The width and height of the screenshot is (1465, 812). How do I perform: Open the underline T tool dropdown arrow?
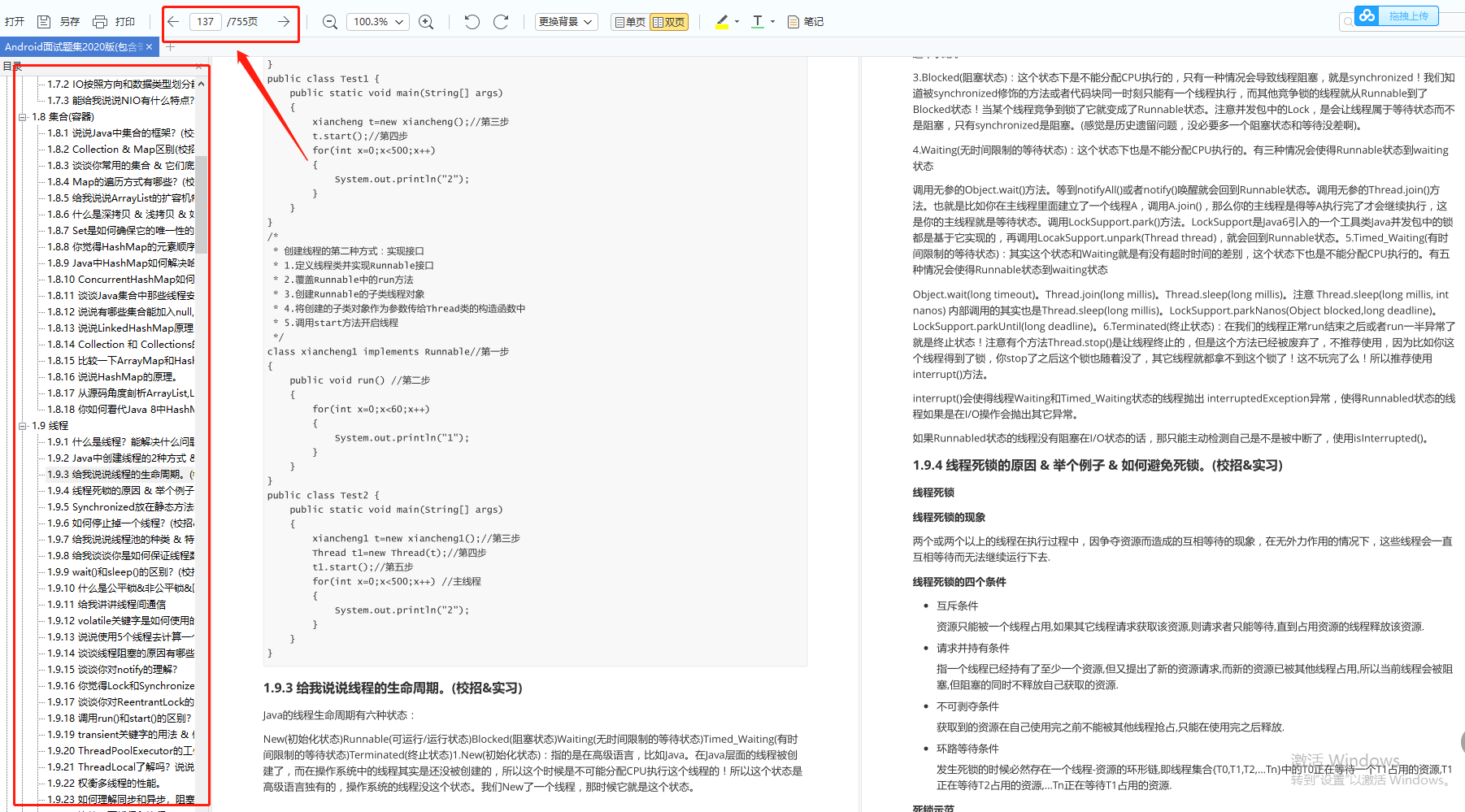[x=772, y=22]
